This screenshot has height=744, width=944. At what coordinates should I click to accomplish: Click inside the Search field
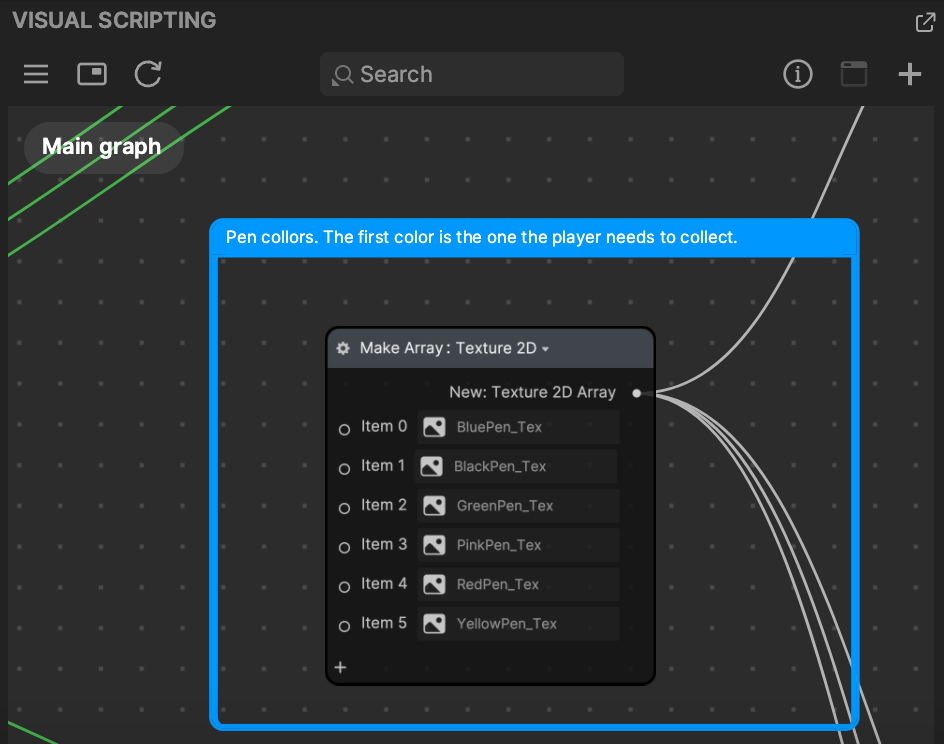coord(471,74)
